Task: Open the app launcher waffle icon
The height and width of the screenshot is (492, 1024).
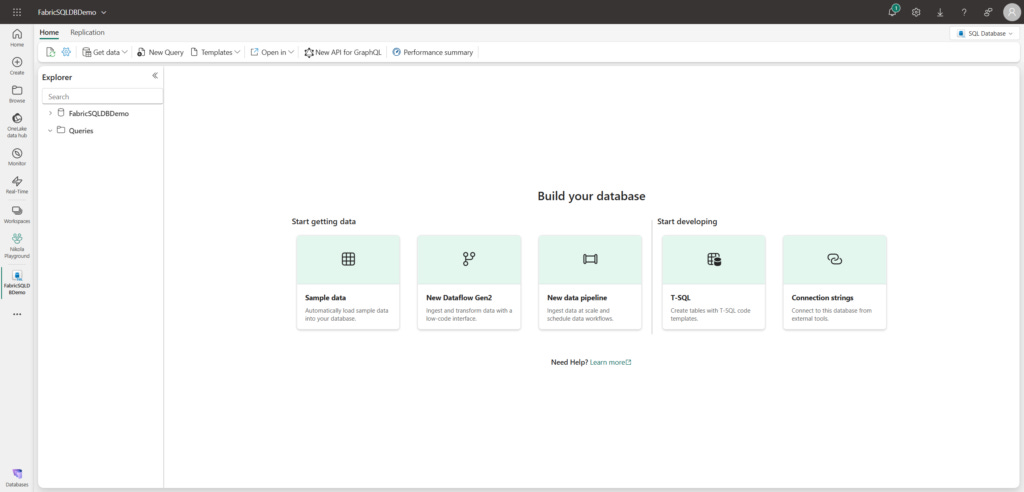Action: click(17, 12)
